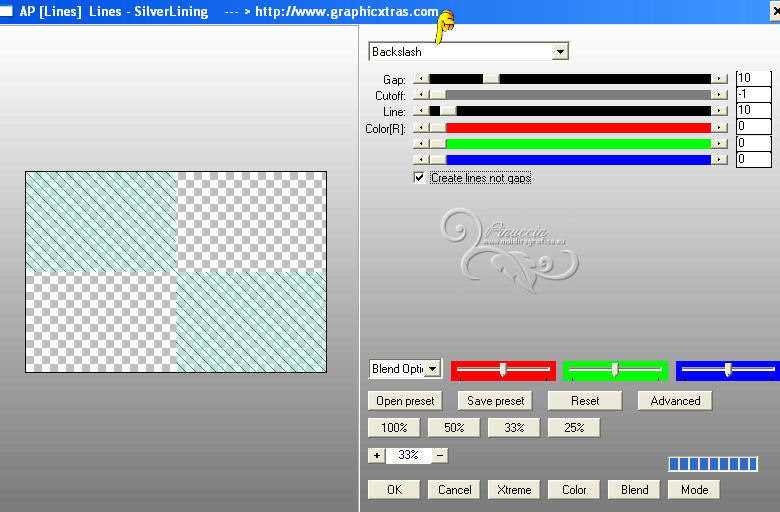Viewport: 780px width, 512px height.
Task: Click the Advanced button
Action: (x=675, y=401)
